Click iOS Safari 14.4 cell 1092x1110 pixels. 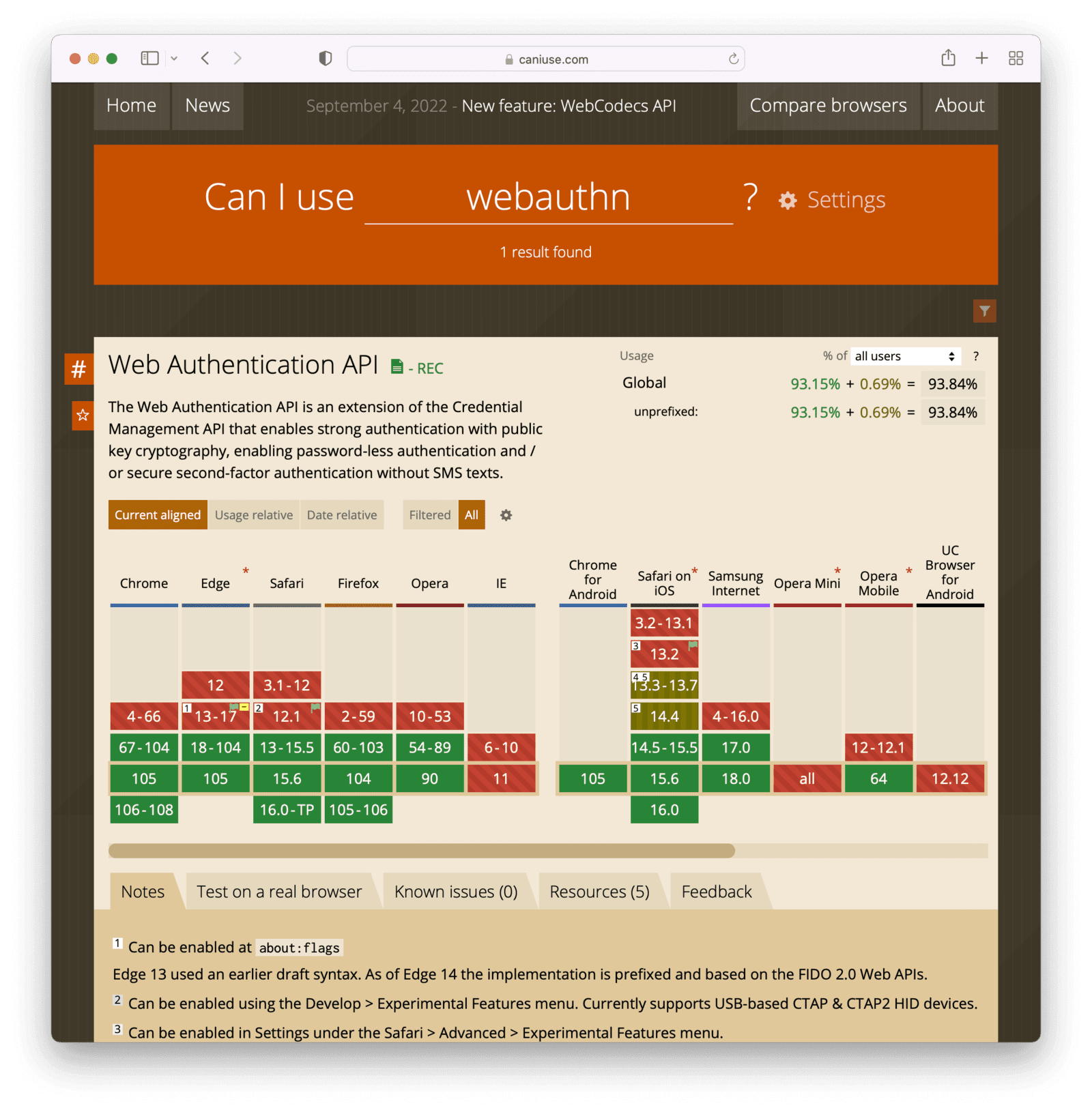[664, 716]
